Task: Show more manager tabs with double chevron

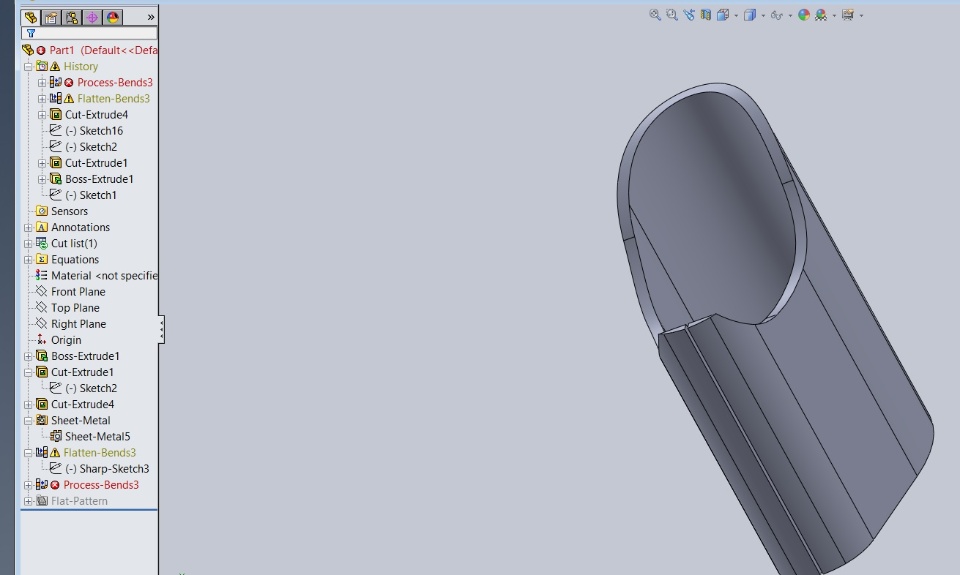Action: [151, 18]
